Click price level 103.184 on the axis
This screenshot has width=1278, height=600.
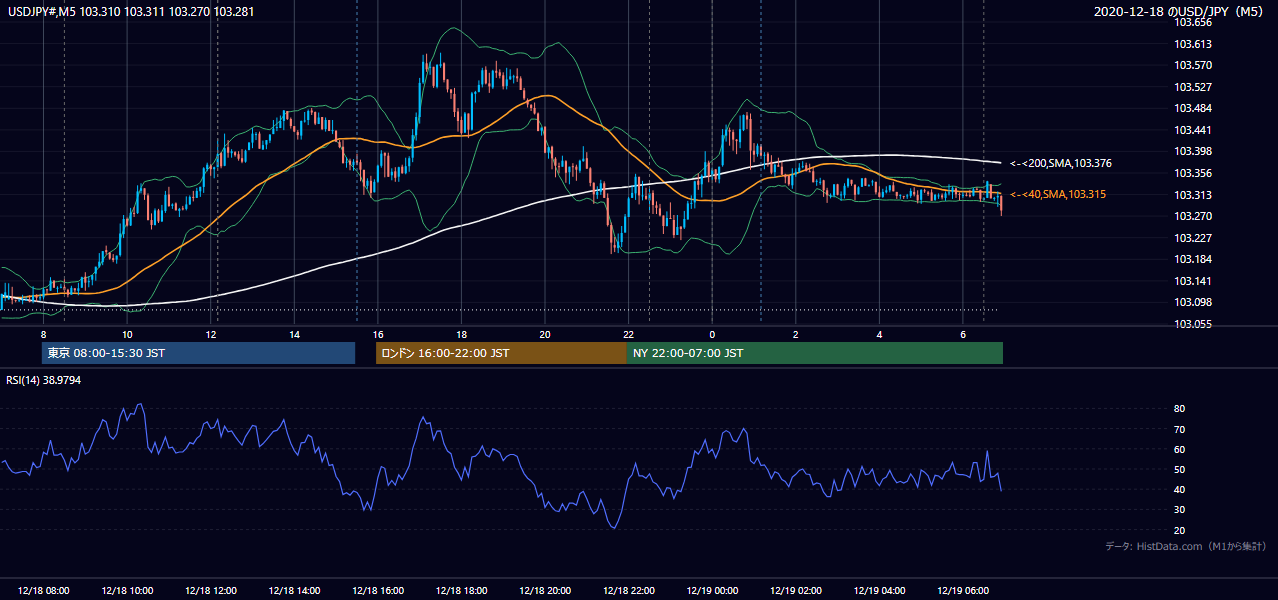[x=1194, y=259]
